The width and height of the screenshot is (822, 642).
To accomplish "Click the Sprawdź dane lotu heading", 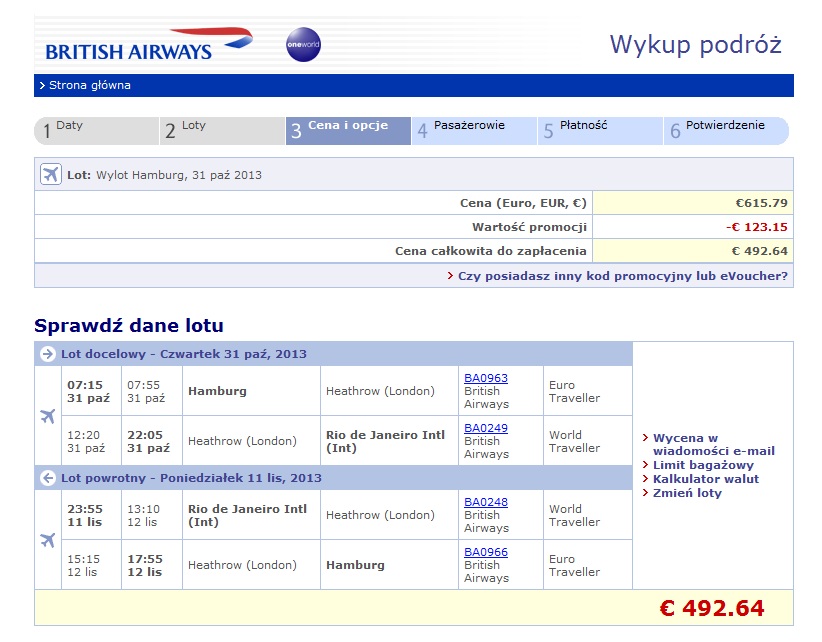I will click(x=129, y=325).
